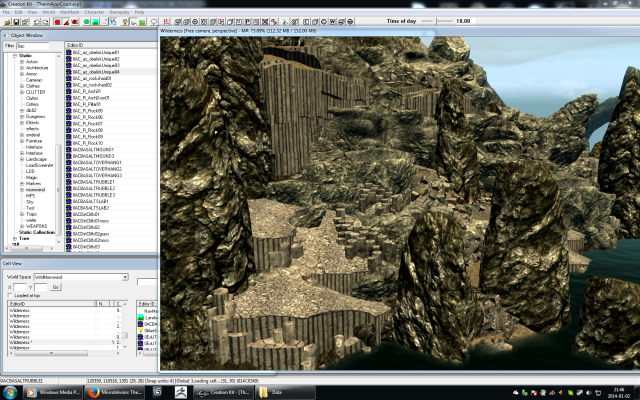Image resolution: width=640 pixels, height=400 pixels.
Task: Open the World menu
Action: click(49, 12)
